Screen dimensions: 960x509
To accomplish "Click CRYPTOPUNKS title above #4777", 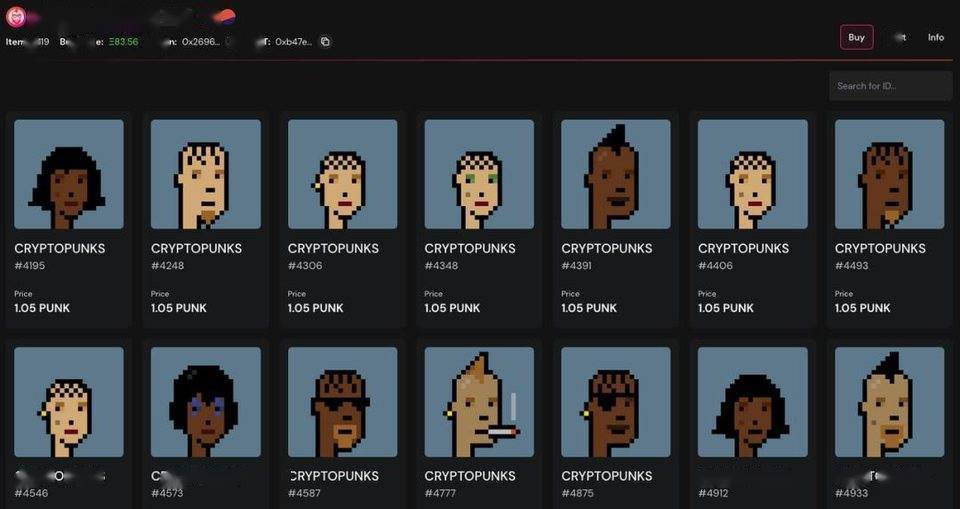I will point(470,476).
